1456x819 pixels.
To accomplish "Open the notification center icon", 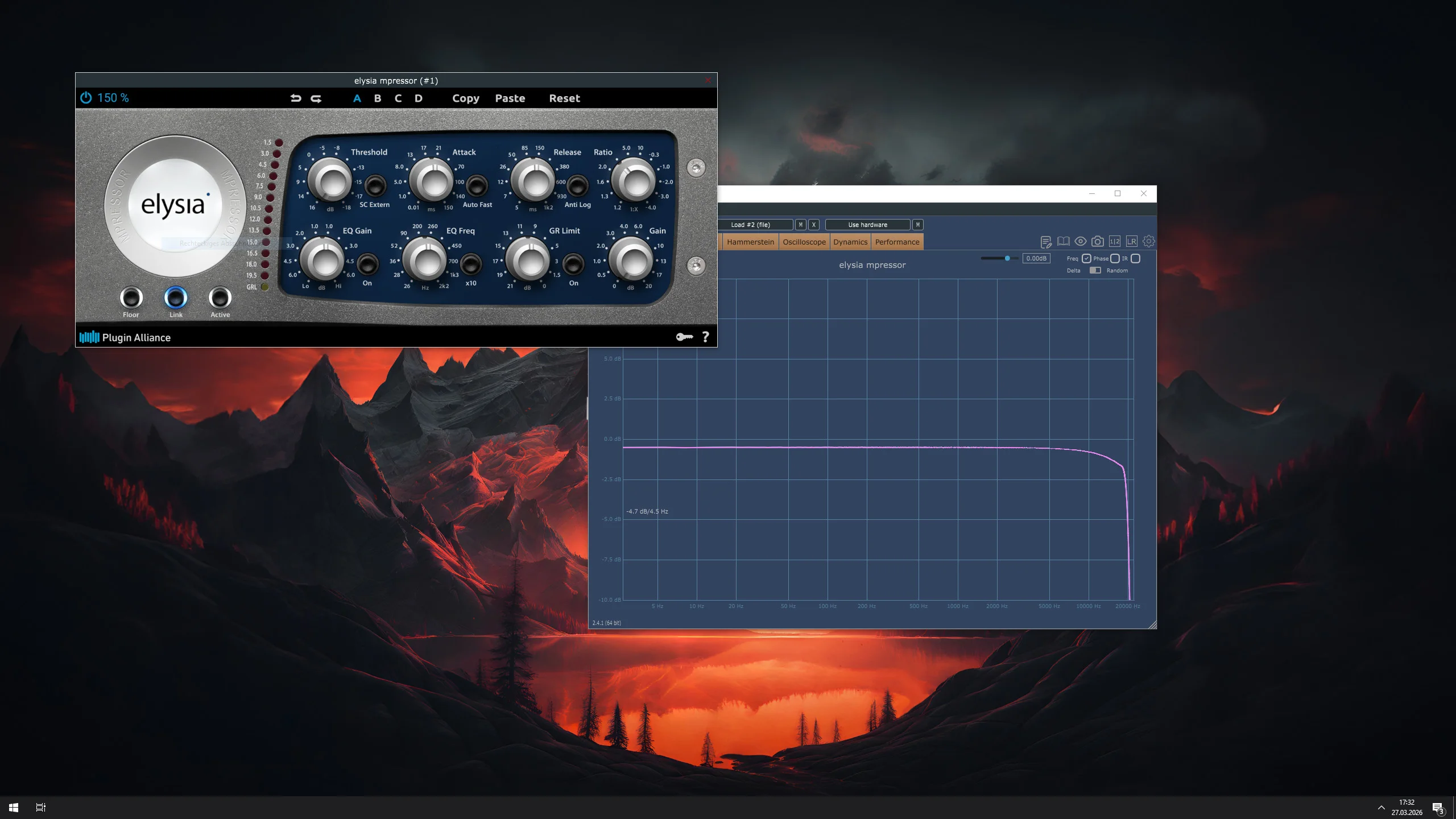I will point(1438,808).
